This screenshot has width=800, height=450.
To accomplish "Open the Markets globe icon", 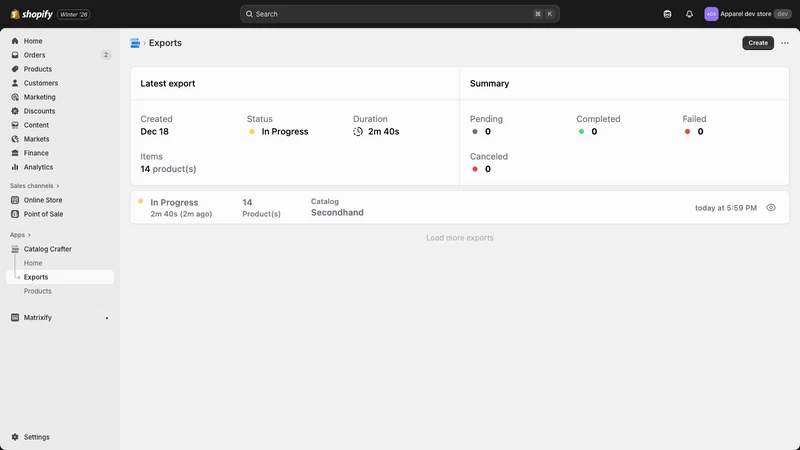I will 15,139.
